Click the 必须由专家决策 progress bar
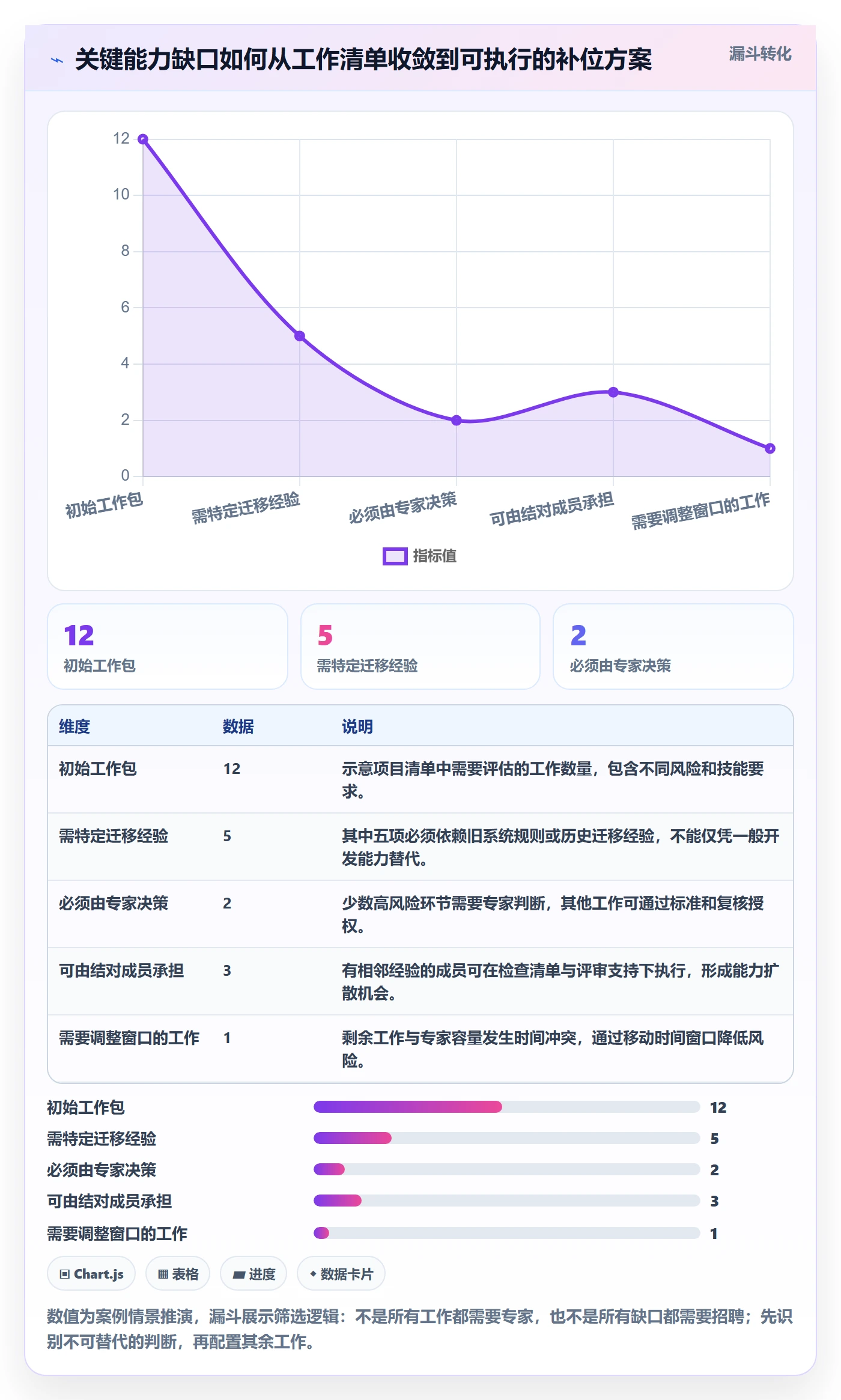 tap(507, 1169)
